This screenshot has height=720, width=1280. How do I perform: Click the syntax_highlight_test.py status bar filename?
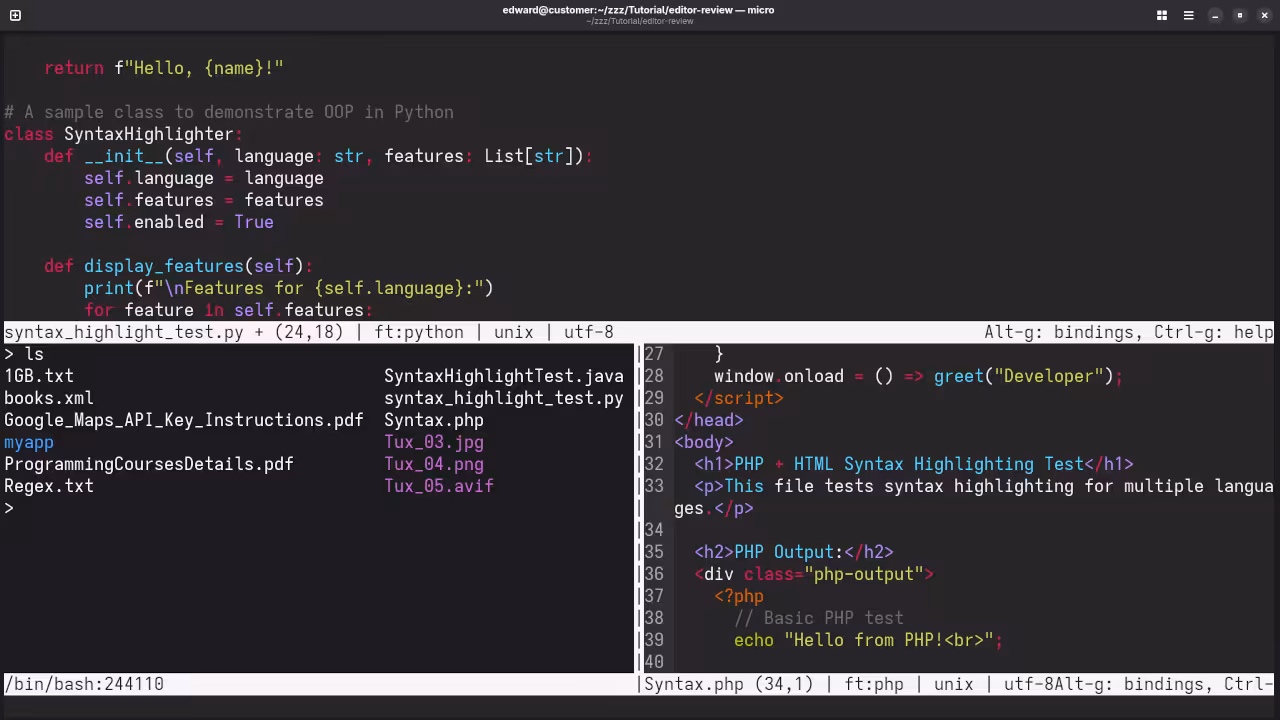click(x=123, y=332)
